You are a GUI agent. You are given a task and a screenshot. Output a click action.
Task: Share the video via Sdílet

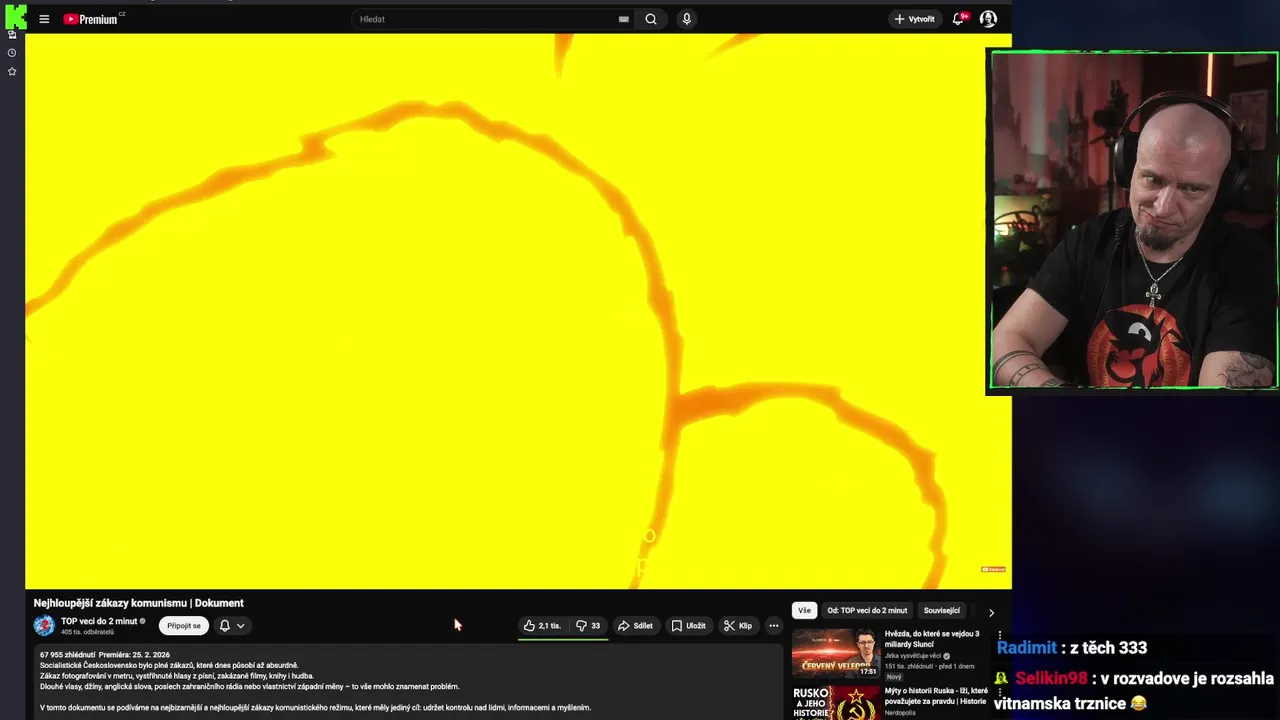[x=635, y=626]
